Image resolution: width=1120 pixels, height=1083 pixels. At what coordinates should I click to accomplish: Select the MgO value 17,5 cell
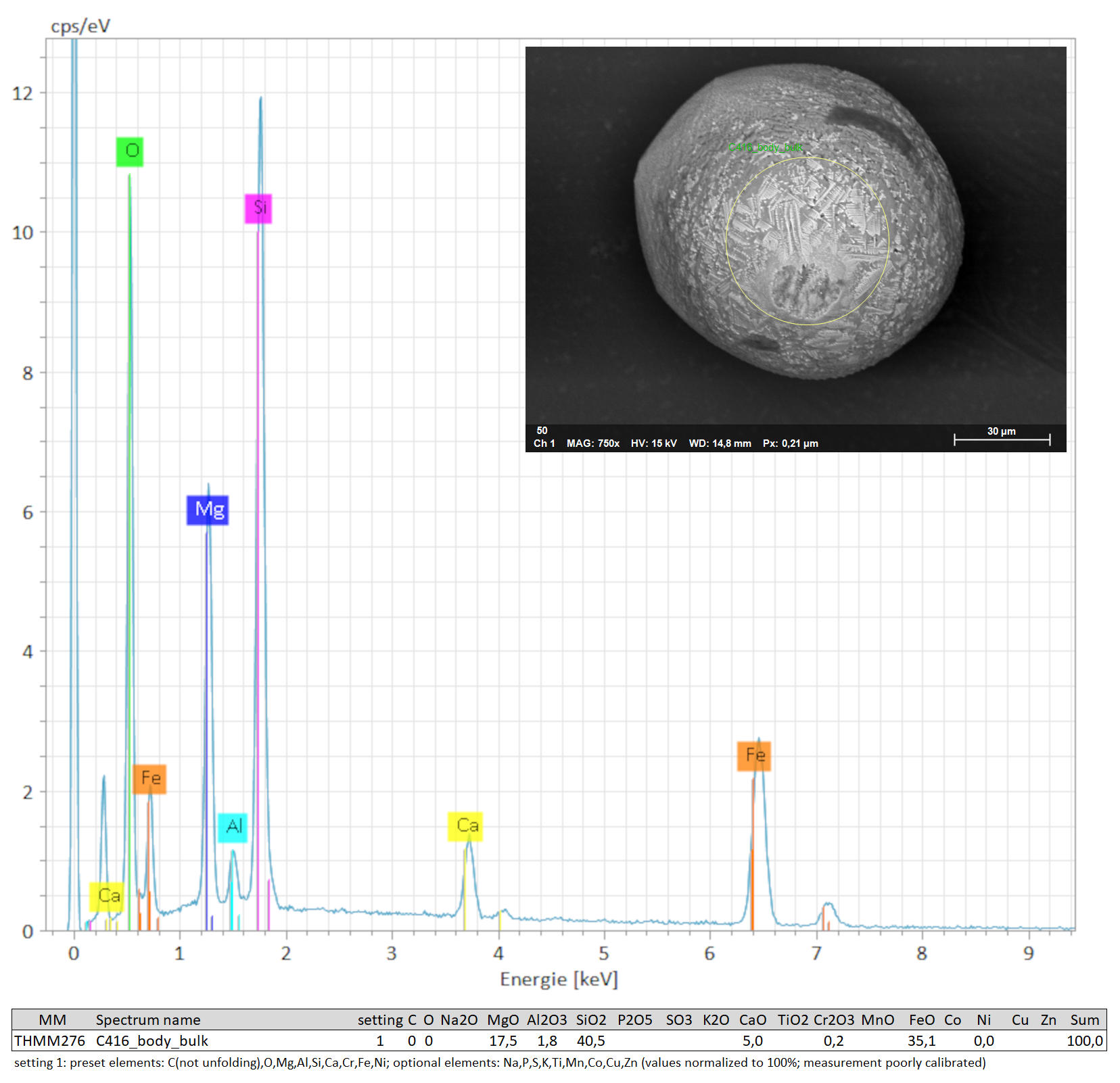(503, 1041)
